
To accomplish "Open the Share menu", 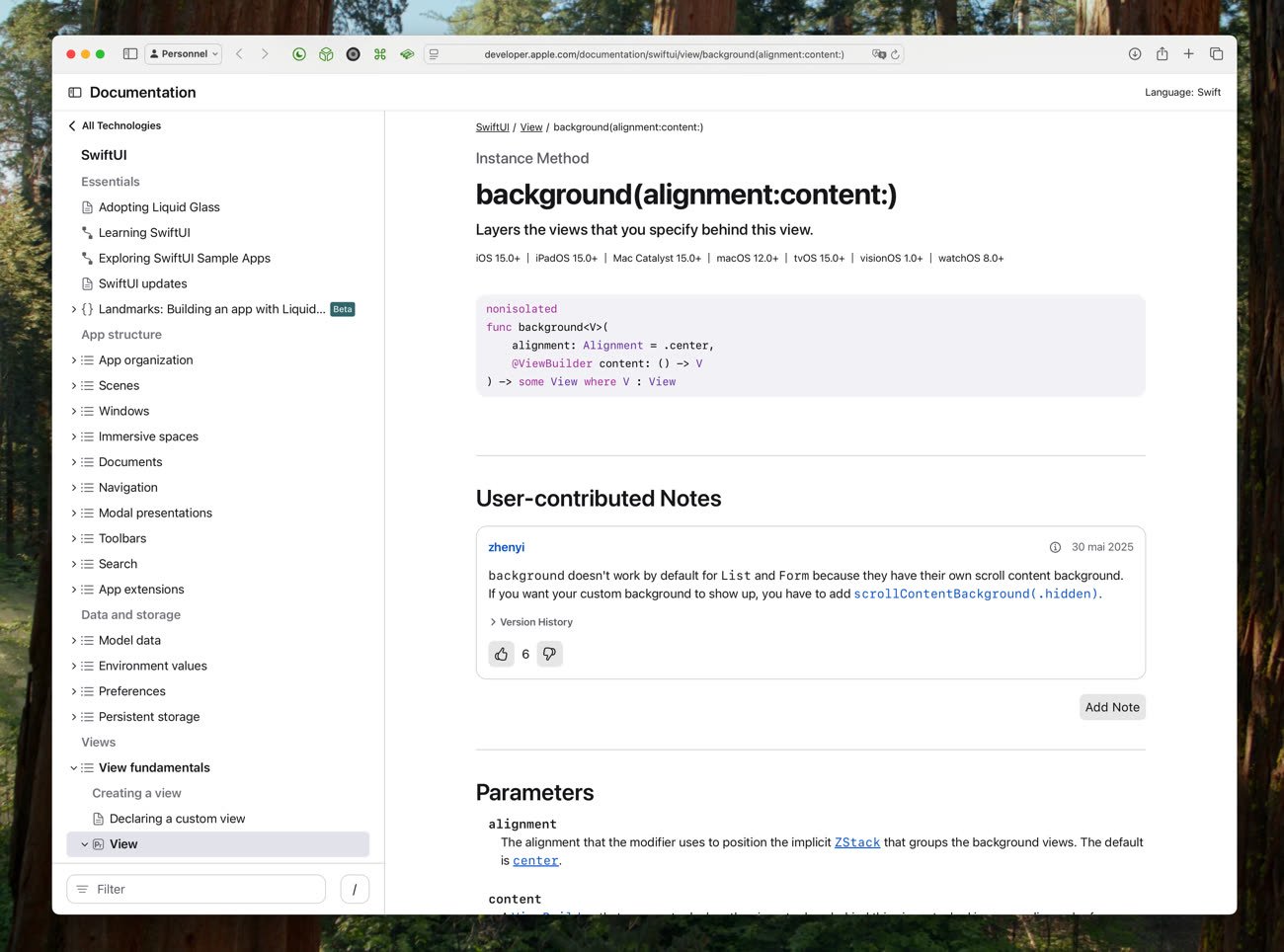I will coord(1163,54).
